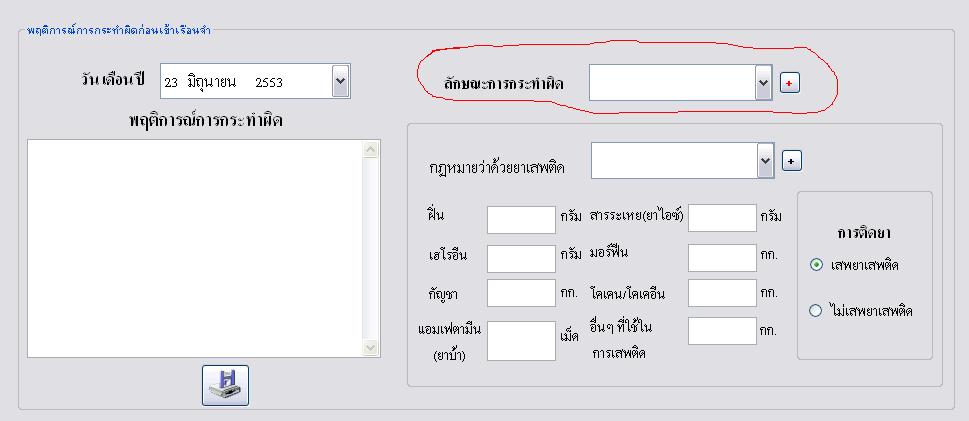Image resolution: width=969 pixels, height=421 pixels.
Task: Click the กัญชา quantity field
Action: point(521,293)
